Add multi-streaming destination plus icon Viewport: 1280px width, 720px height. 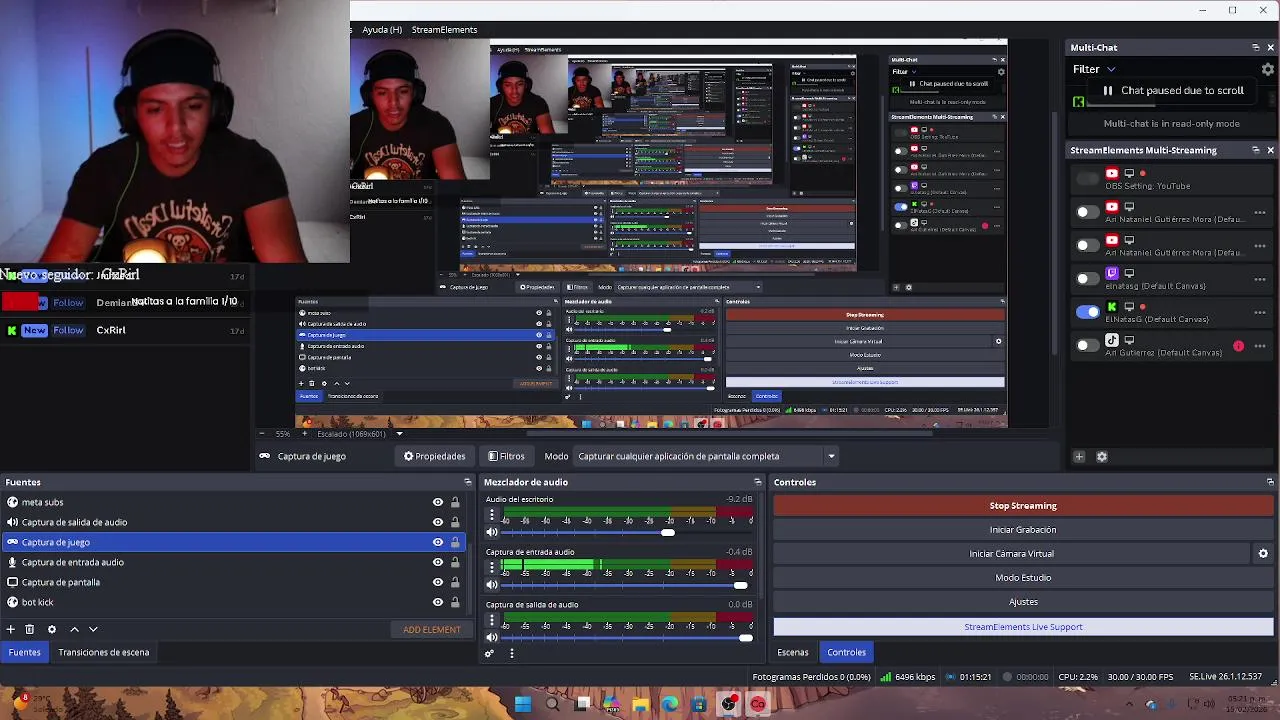pos(1079,457)
